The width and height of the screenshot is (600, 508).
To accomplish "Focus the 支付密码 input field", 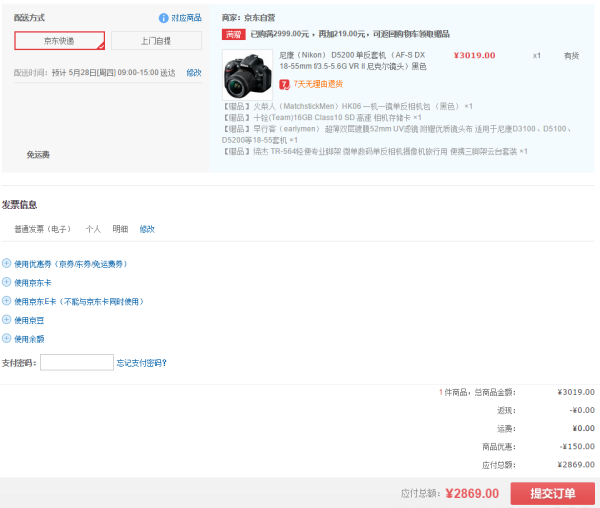I will [x=77, y=362].
